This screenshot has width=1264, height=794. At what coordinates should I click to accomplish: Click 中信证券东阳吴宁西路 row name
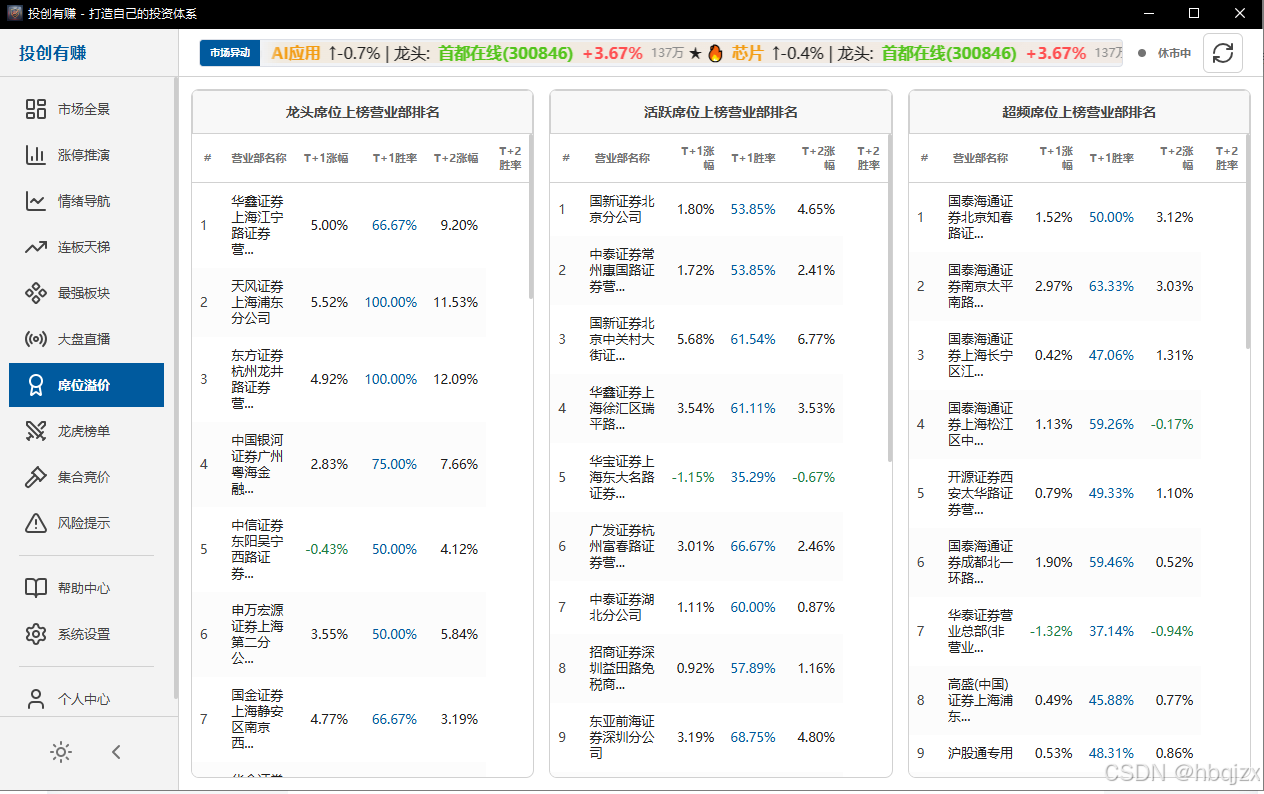tap(257, 549)
